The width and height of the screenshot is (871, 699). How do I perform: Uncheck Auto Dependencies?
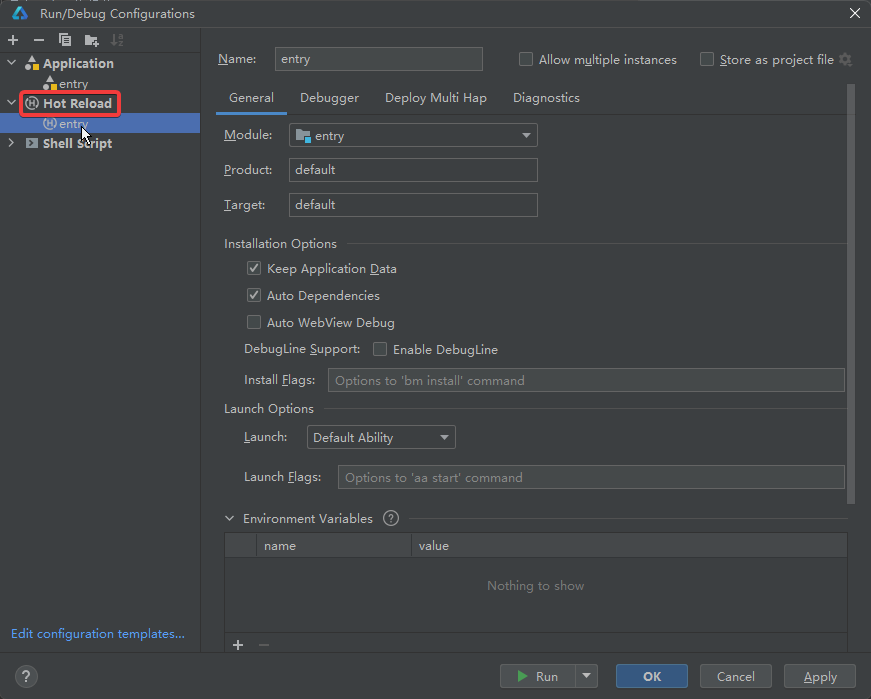click(254, 295)
